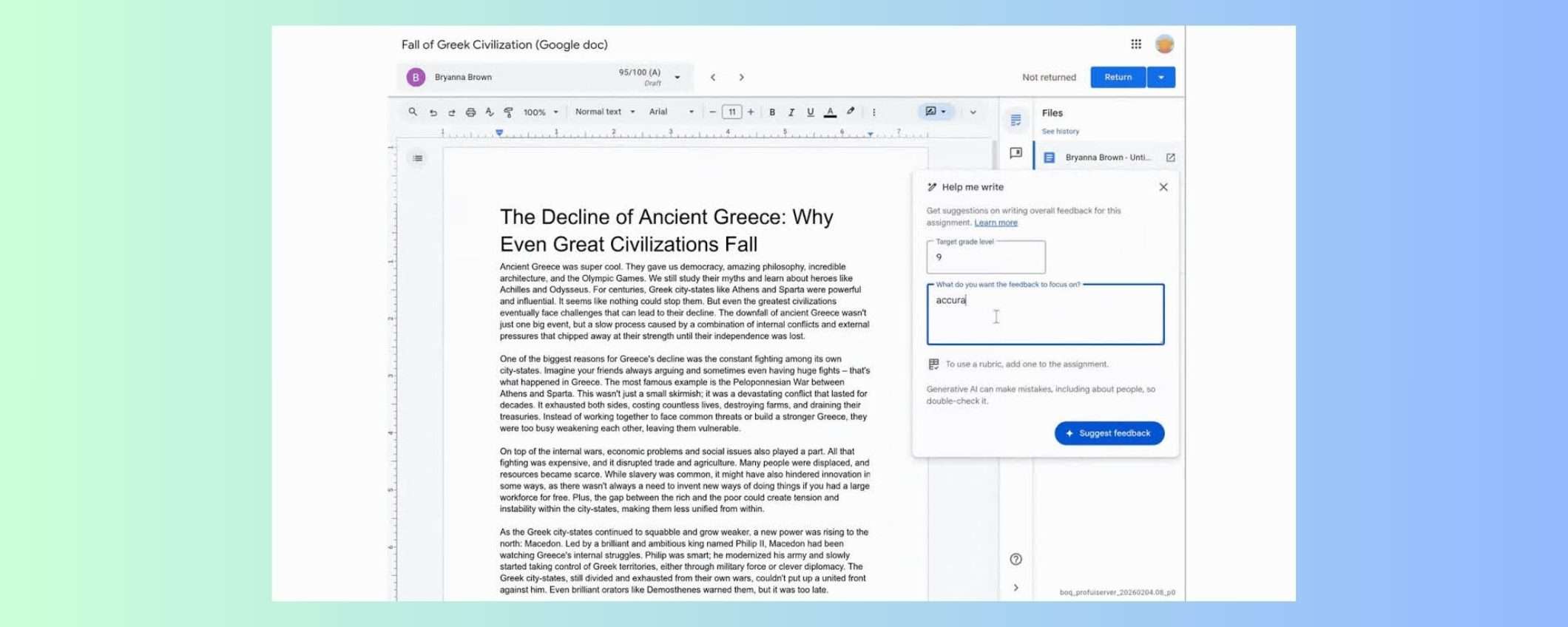Open the Google apps grid

point(1135,44)
